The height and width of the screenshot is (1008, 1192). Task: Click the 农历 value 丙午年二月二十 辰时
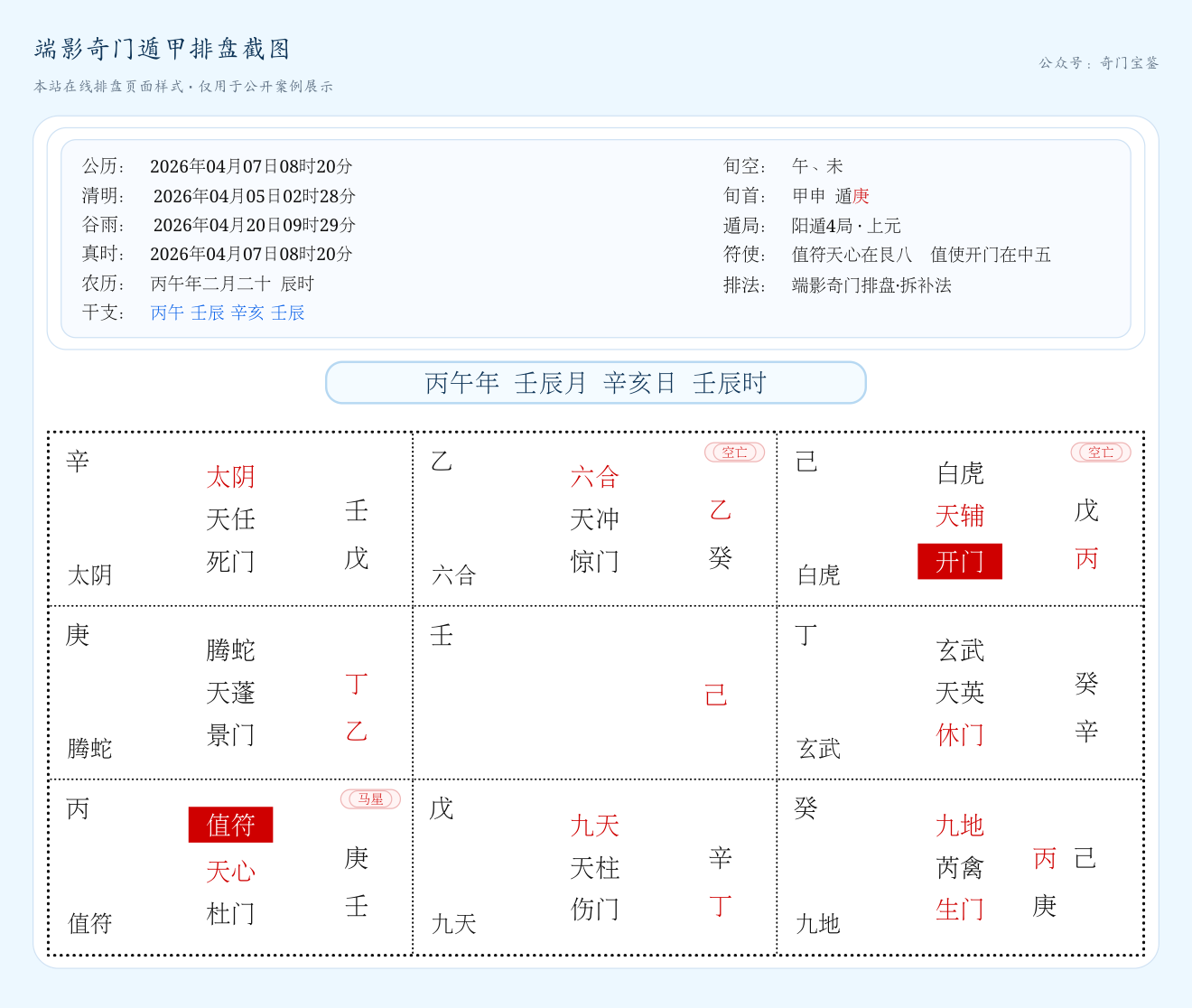(232, 284)
